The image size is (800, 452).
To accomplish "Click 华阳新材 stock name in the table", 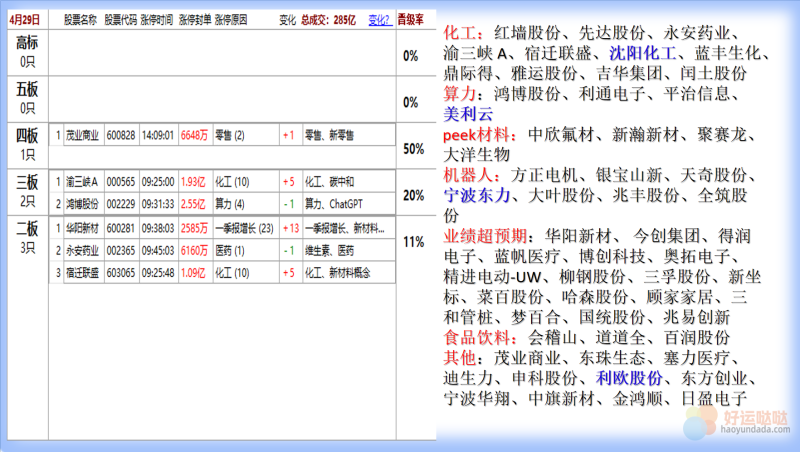I will (82, 228).
